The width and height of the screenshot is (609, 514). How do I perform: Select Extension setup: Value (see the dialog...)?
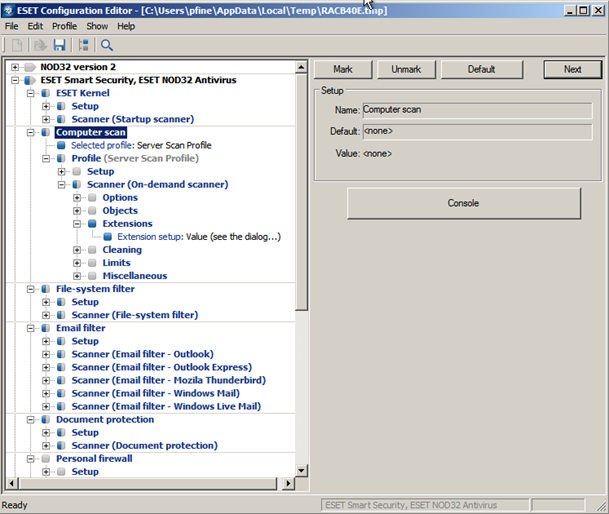coord(199,237)
